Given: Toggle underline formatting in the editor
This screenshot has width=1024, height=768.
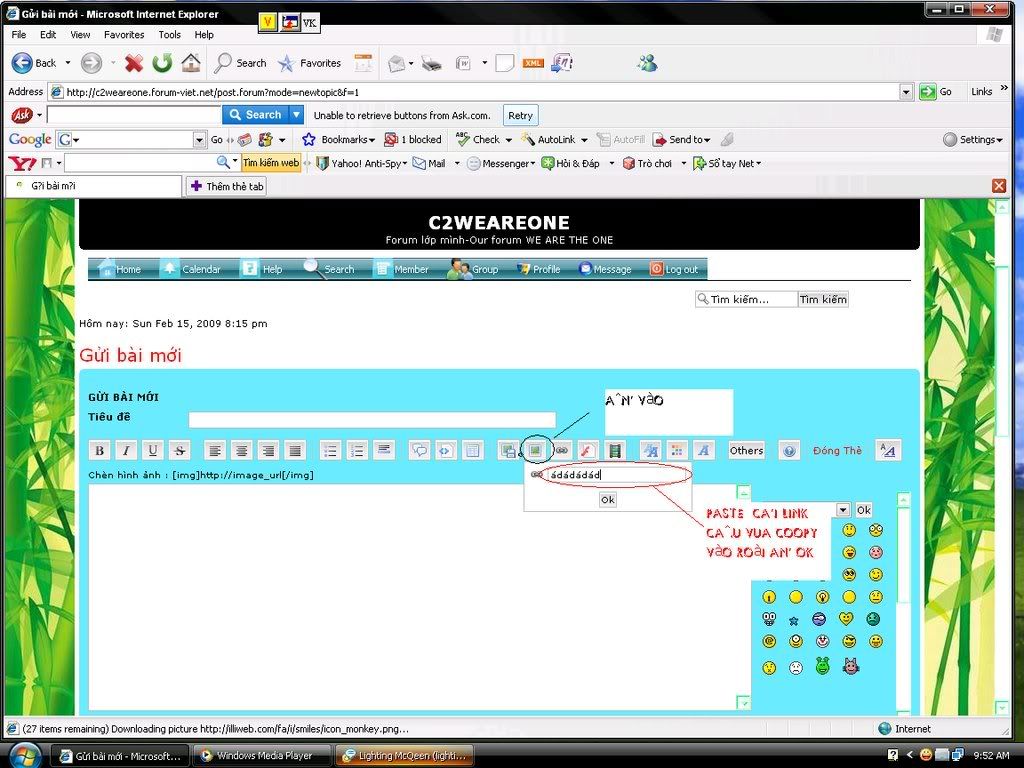Looking at the screenshot, I should point(153,450).
